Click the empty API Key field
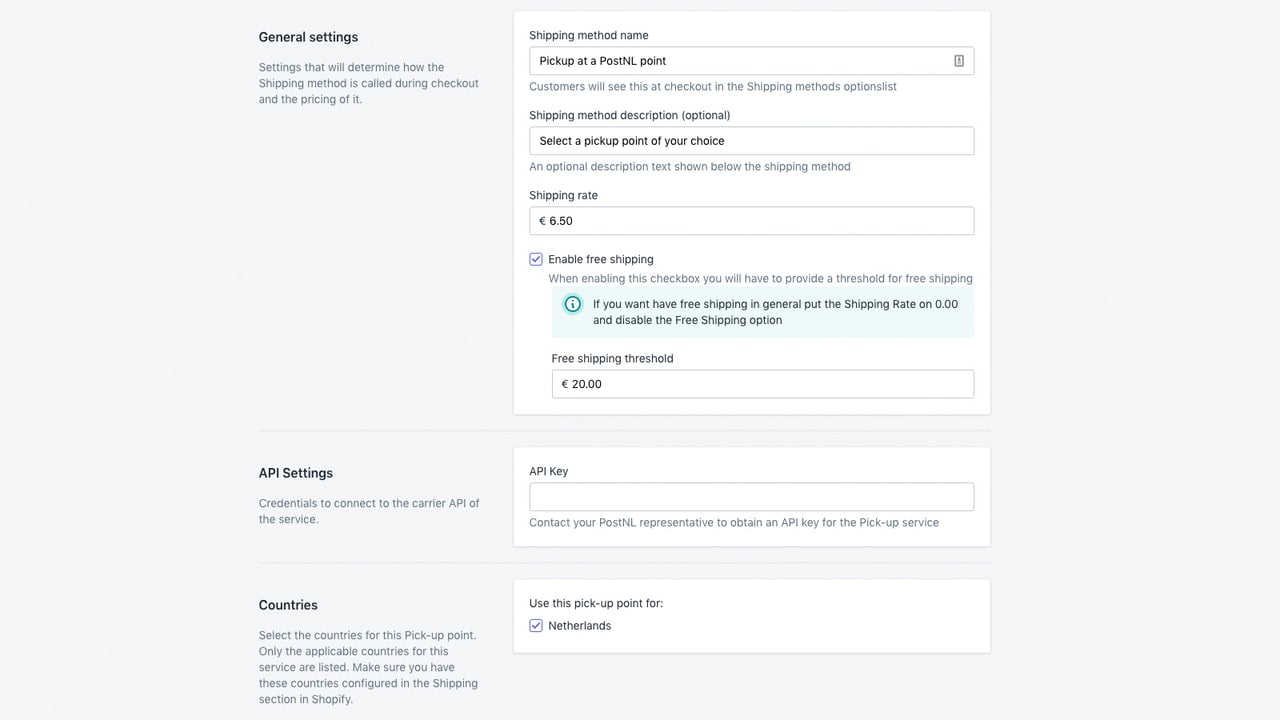 [x=751, y=497]
